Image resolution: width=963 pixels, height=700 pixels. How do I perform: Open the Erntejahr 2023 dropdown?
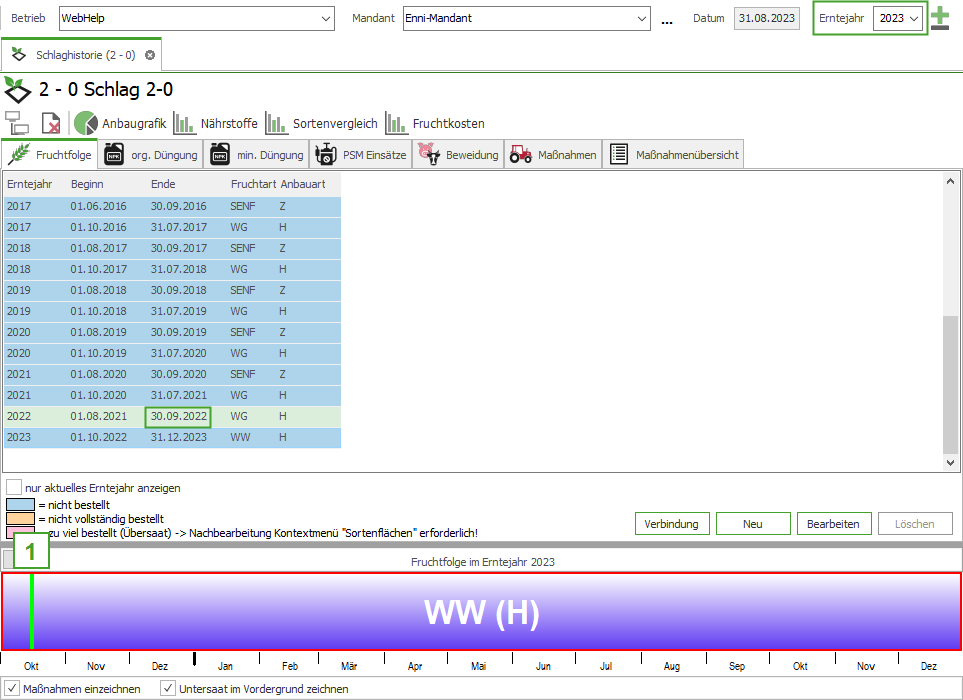point(913,18)
